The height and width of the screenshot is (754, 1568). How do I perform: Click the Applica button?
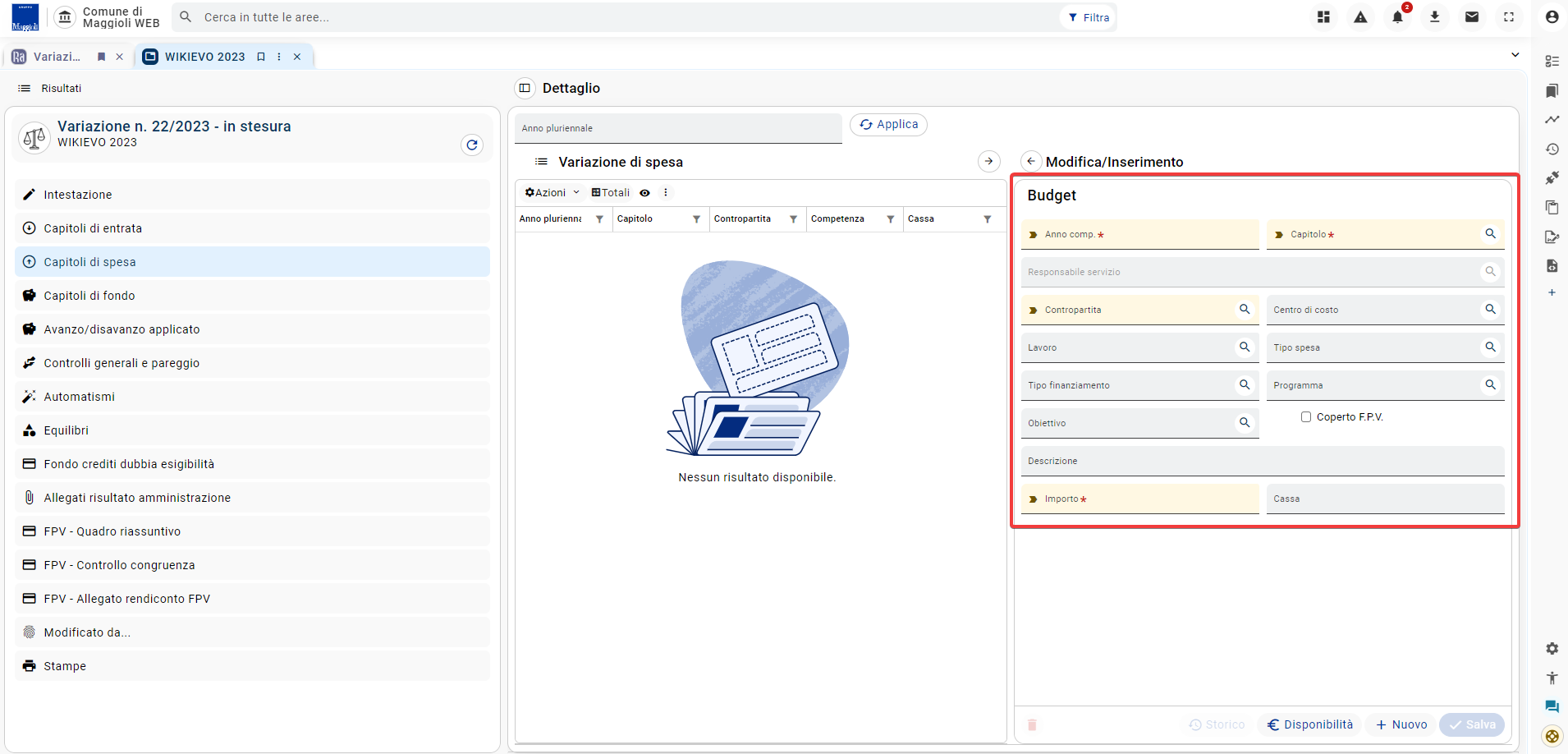tap(888, 125)
